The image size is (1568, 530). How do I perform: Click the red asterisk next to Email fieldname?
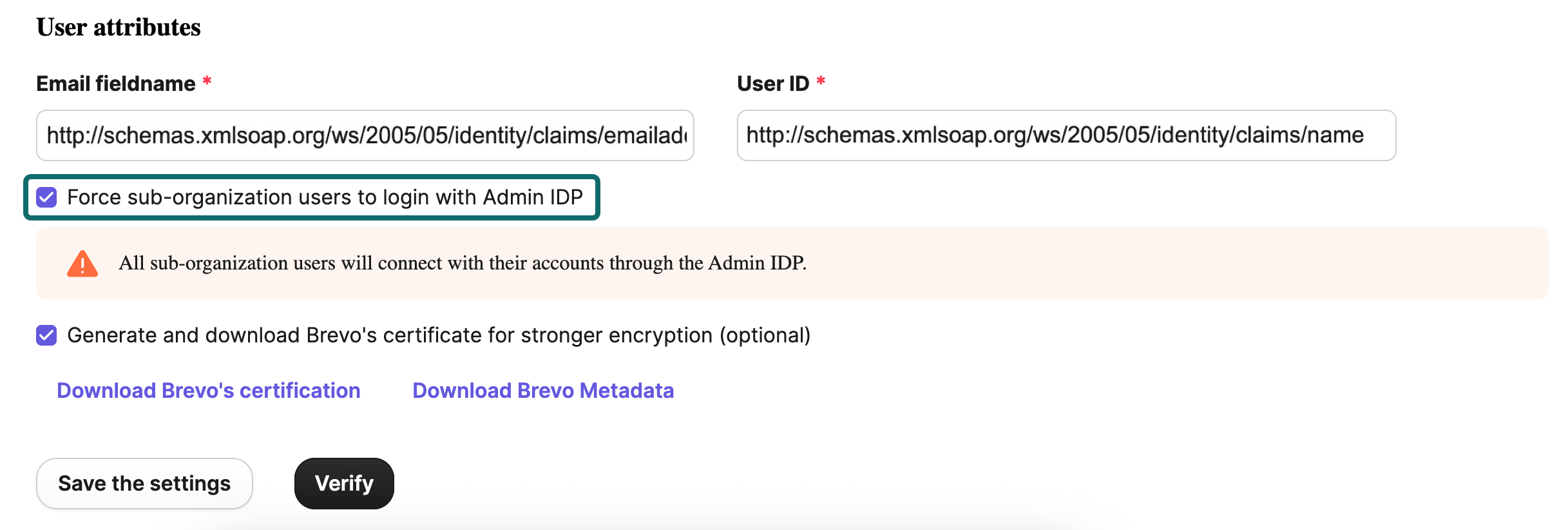click(x=206, y=82)
